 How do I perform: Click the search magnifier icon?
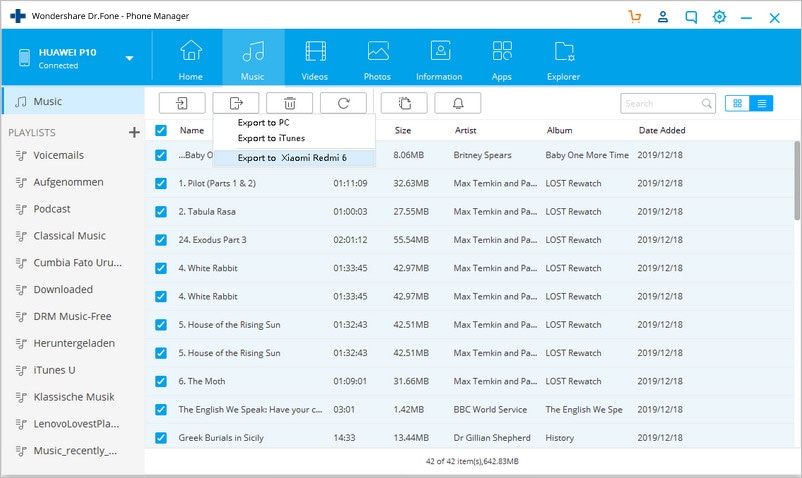tap(706, 103)
